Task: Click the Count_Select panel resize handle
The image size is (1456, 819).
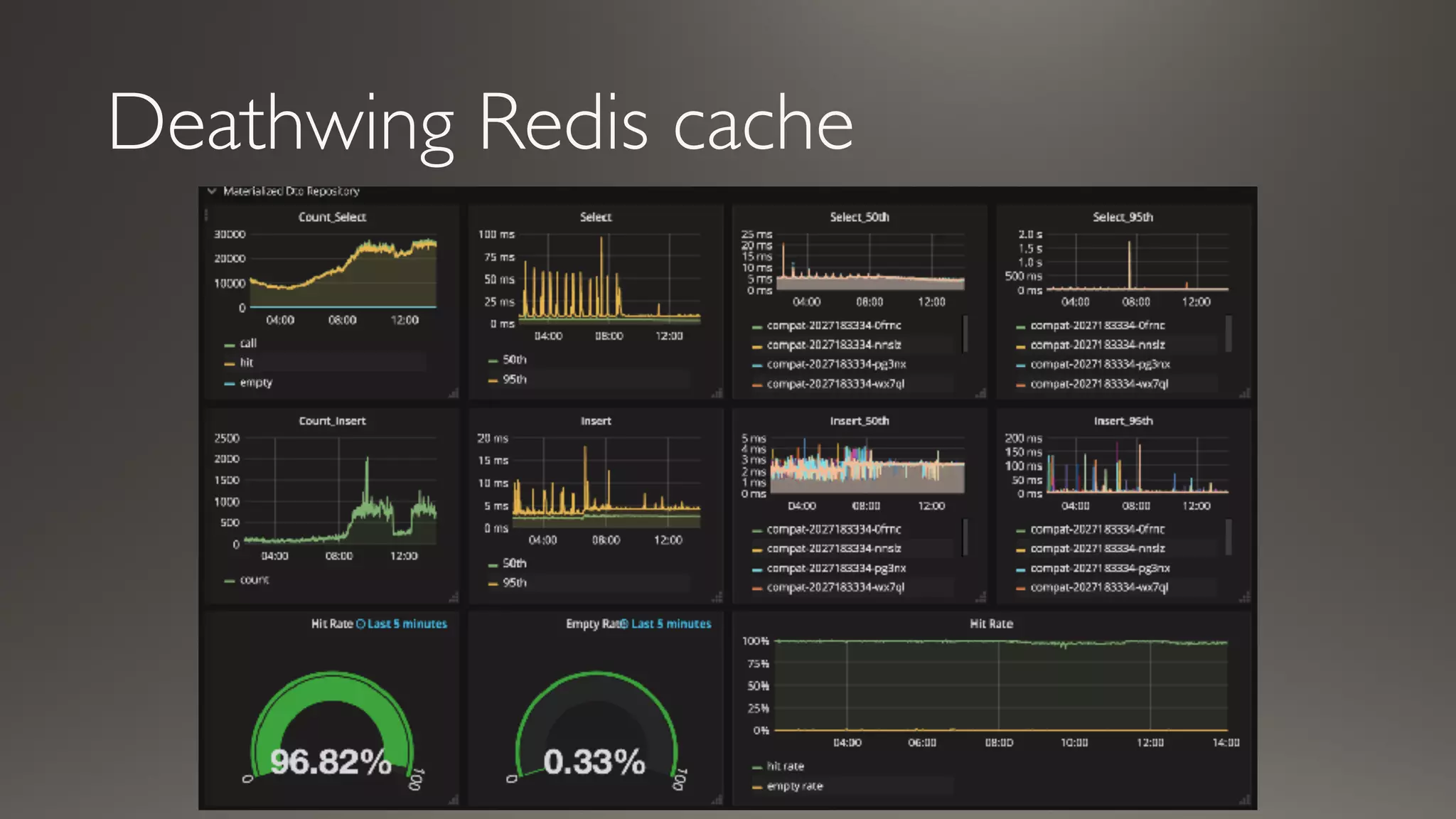Action: click(454, 393)
